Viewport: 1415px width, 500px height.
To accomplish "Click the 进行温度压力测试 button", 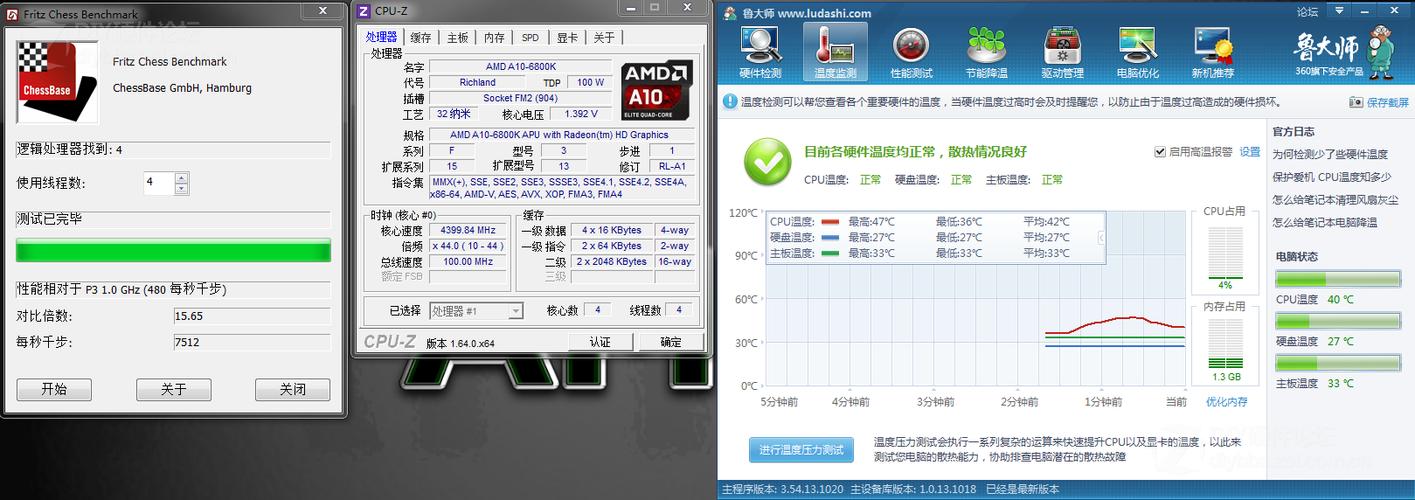I will 801,450.
